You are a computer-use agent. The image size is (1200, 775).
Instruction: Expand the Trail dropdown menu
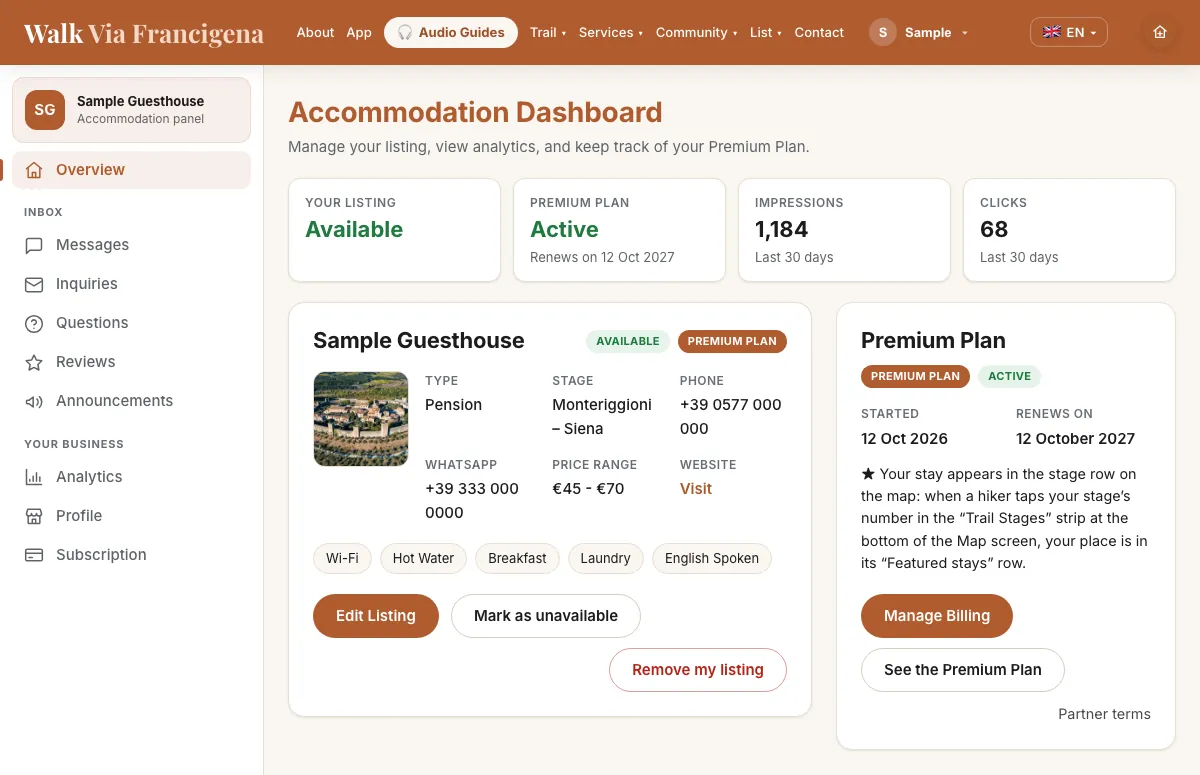(x=548, y=32)
